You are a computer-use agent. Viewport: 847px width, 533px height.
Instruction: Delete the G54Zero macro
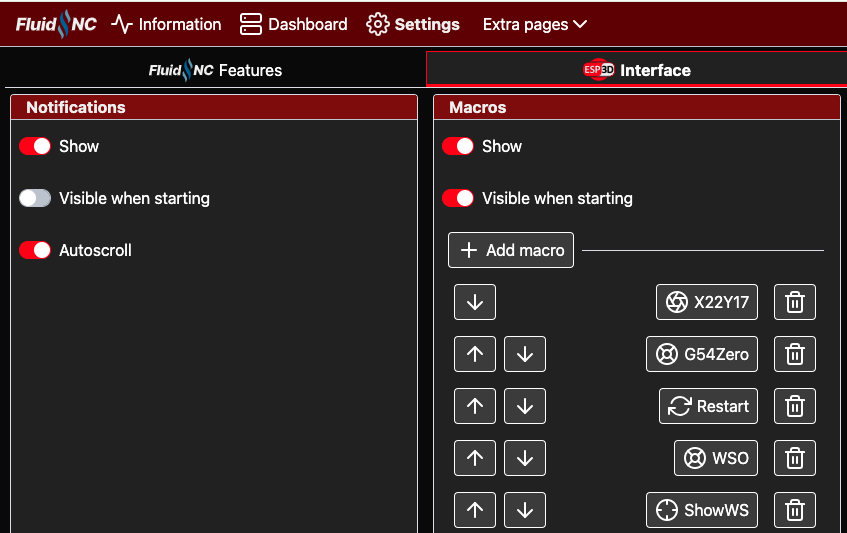795,354
